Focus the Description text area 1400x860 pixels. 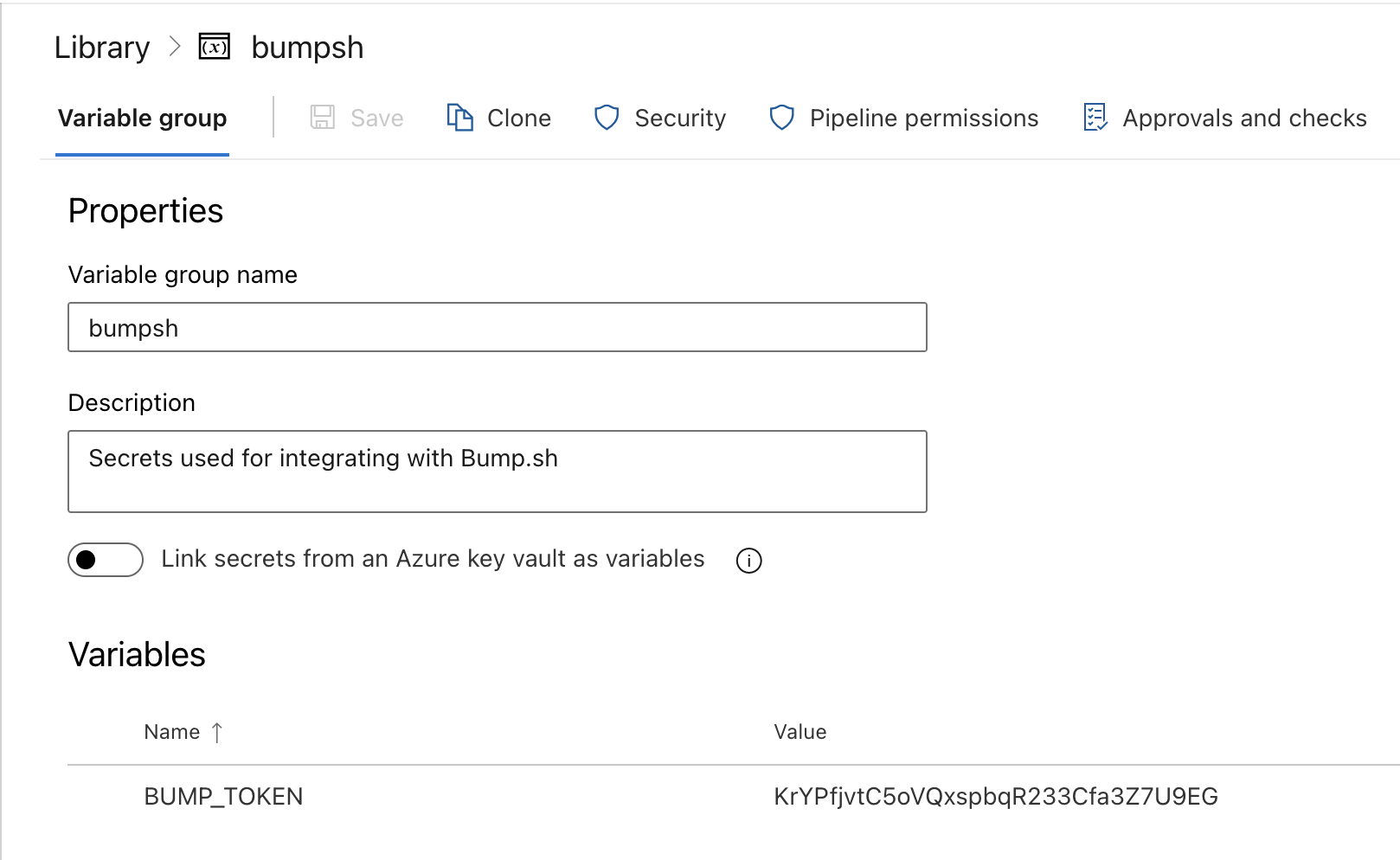pos(497,472)
